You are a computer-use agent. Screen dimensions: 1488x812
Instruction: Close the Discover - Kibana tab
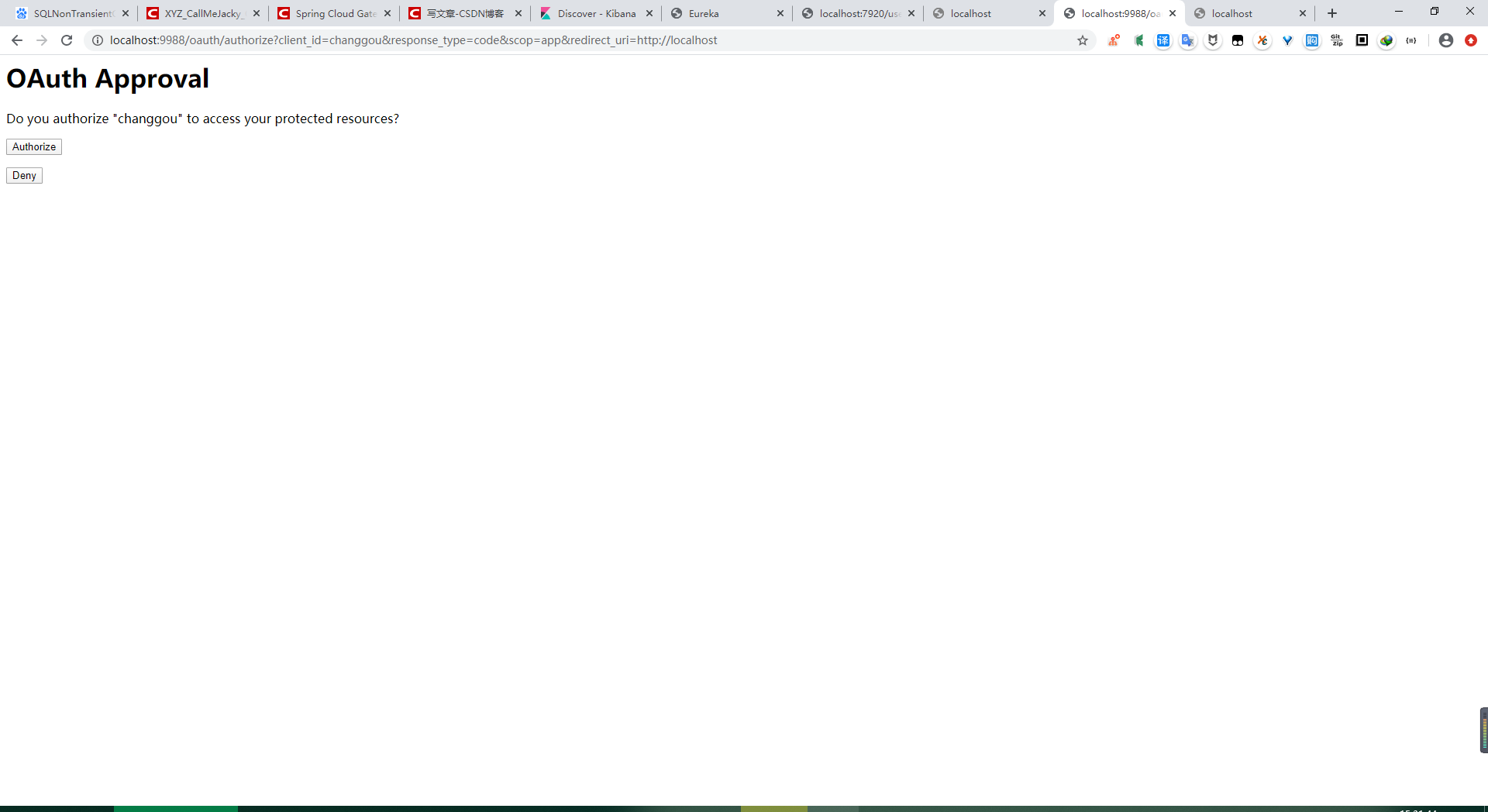click(x=649, y=13)
